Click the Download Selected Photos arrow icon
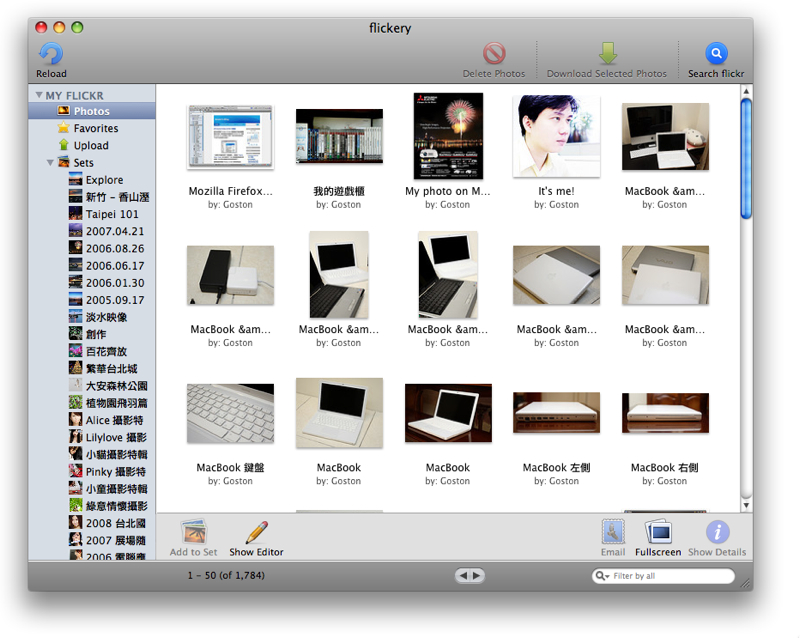The width and height of the screenshot is (800, 638). [607, 53]
